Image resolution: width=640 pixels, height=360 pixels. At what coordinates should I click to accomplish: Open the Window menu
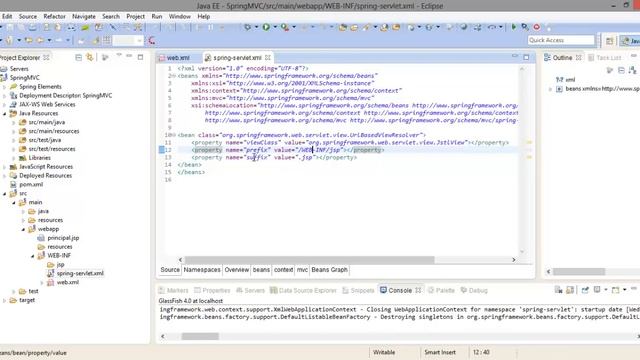(180, 16)
